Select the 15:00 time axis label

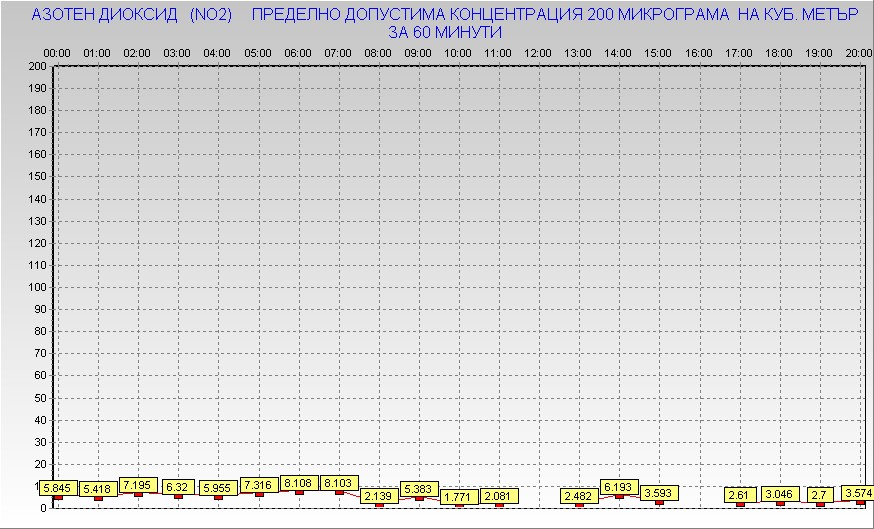click(658, 54)
